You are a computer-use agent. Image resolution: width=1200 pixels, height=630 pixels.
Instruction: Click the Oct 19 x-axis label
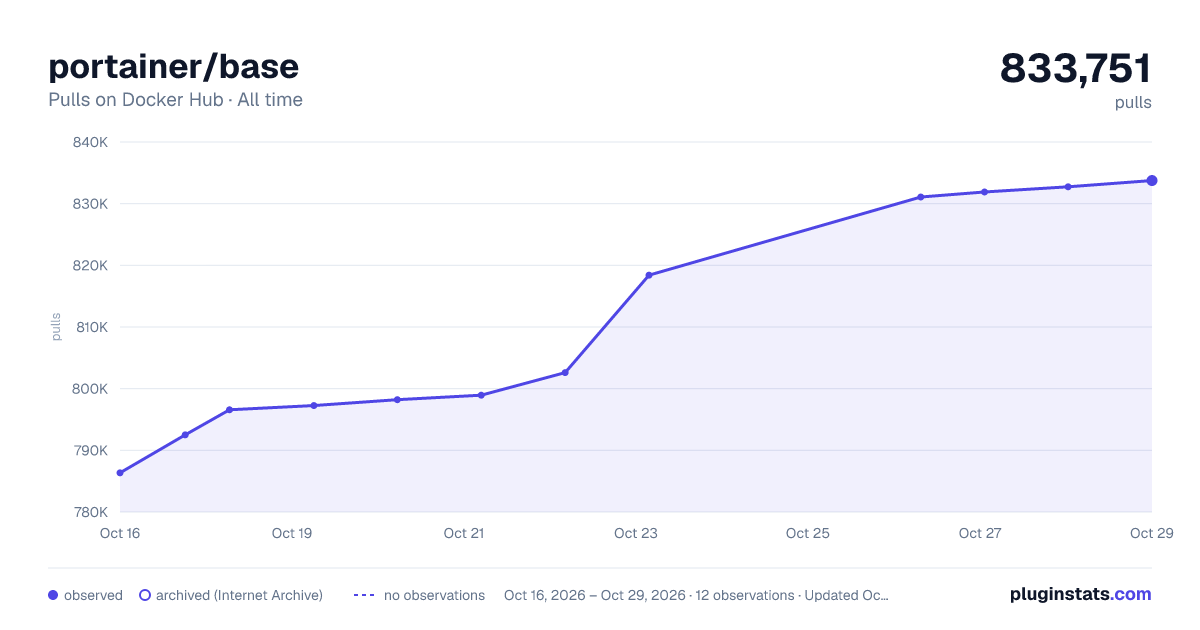(292, 533)
